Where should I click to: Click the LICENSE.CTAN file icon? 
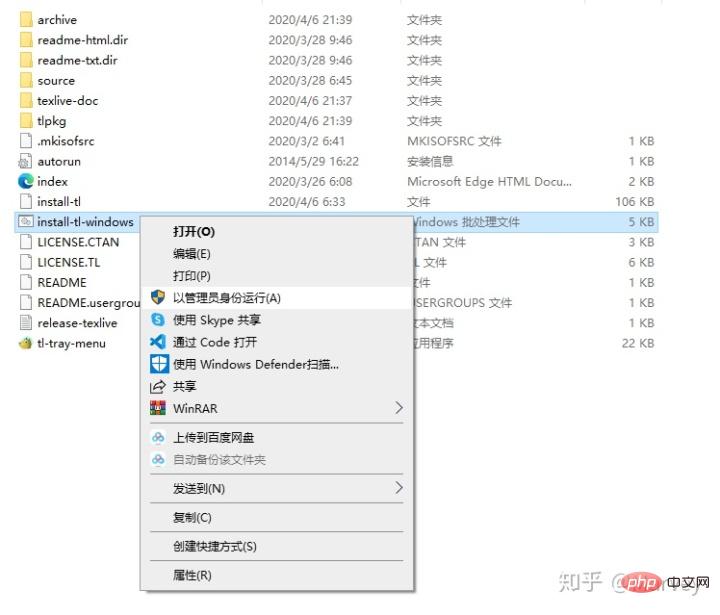(26, 242)
